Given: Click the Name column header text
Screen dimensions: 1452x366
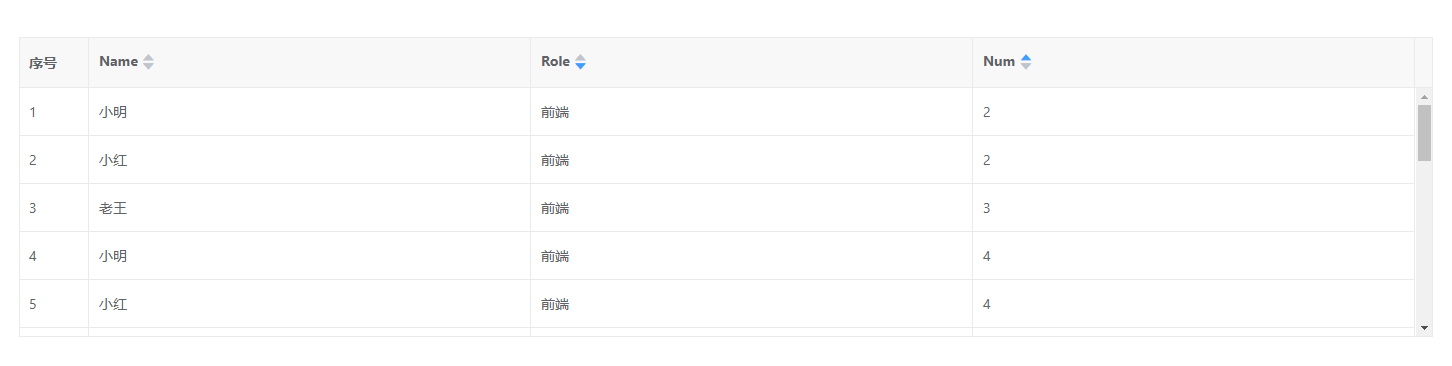Looking at the screenshot, I should point(118,62).
